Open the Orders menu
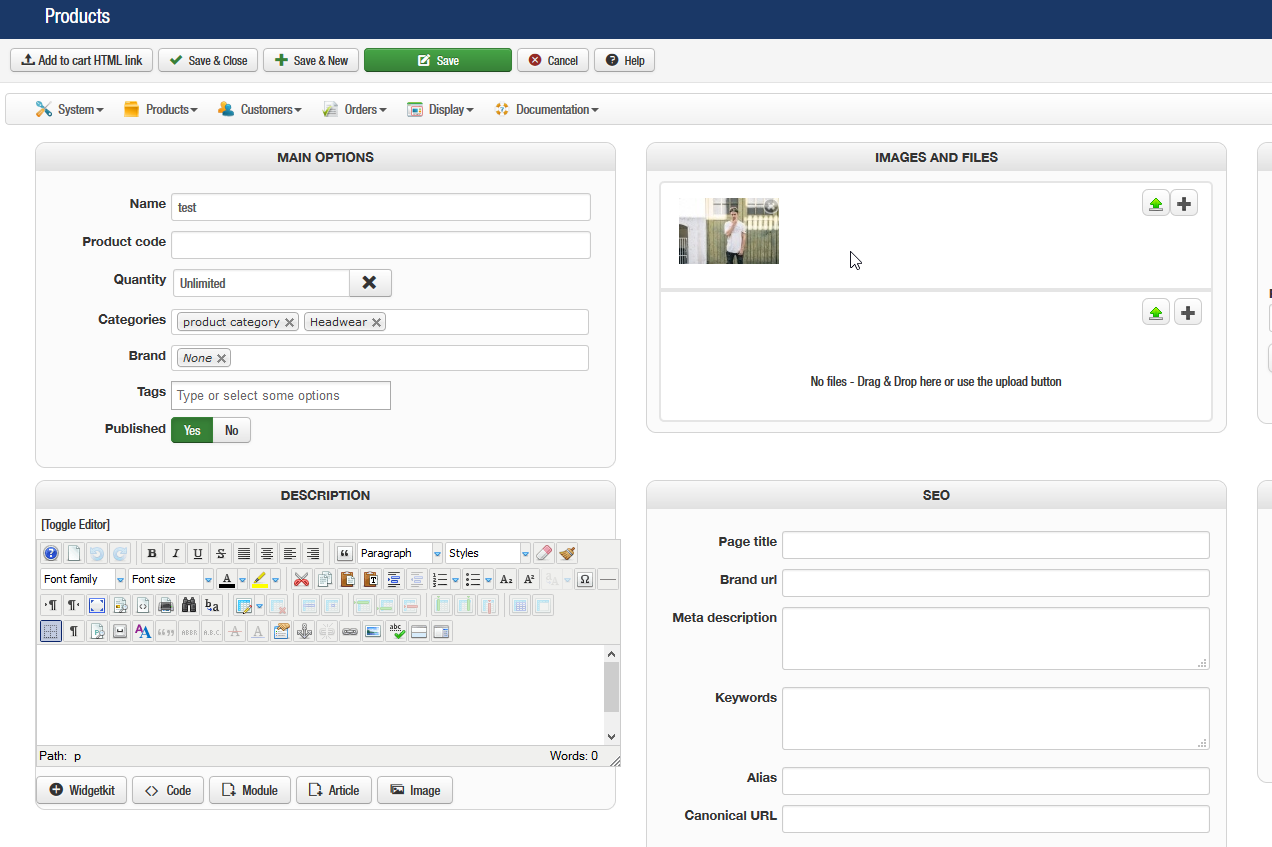Viewport: 1272px width, 847px height. [354, 109]
